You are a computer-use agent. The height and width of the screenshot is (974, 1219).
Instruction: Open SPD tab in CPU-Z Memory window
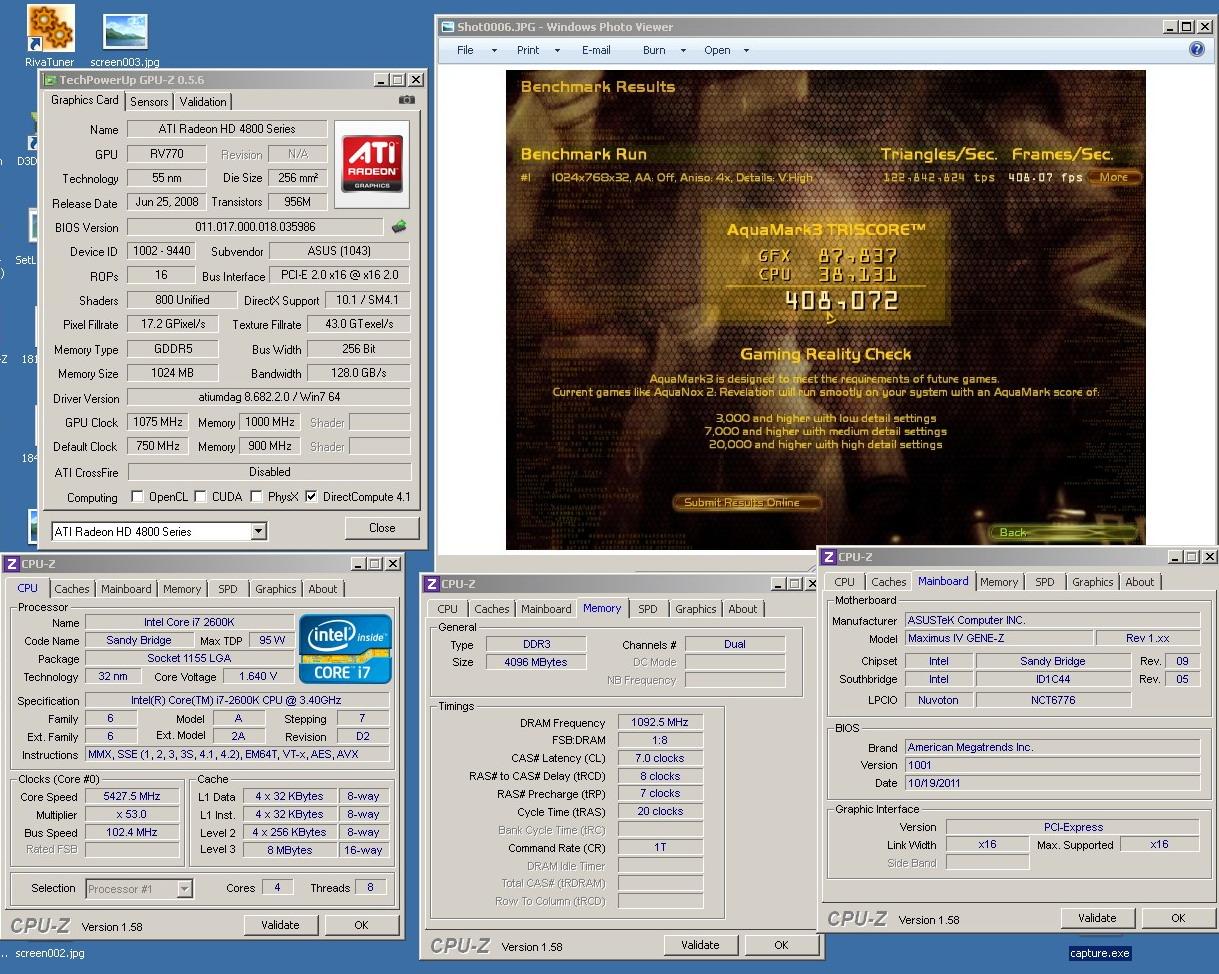[648, 609]
